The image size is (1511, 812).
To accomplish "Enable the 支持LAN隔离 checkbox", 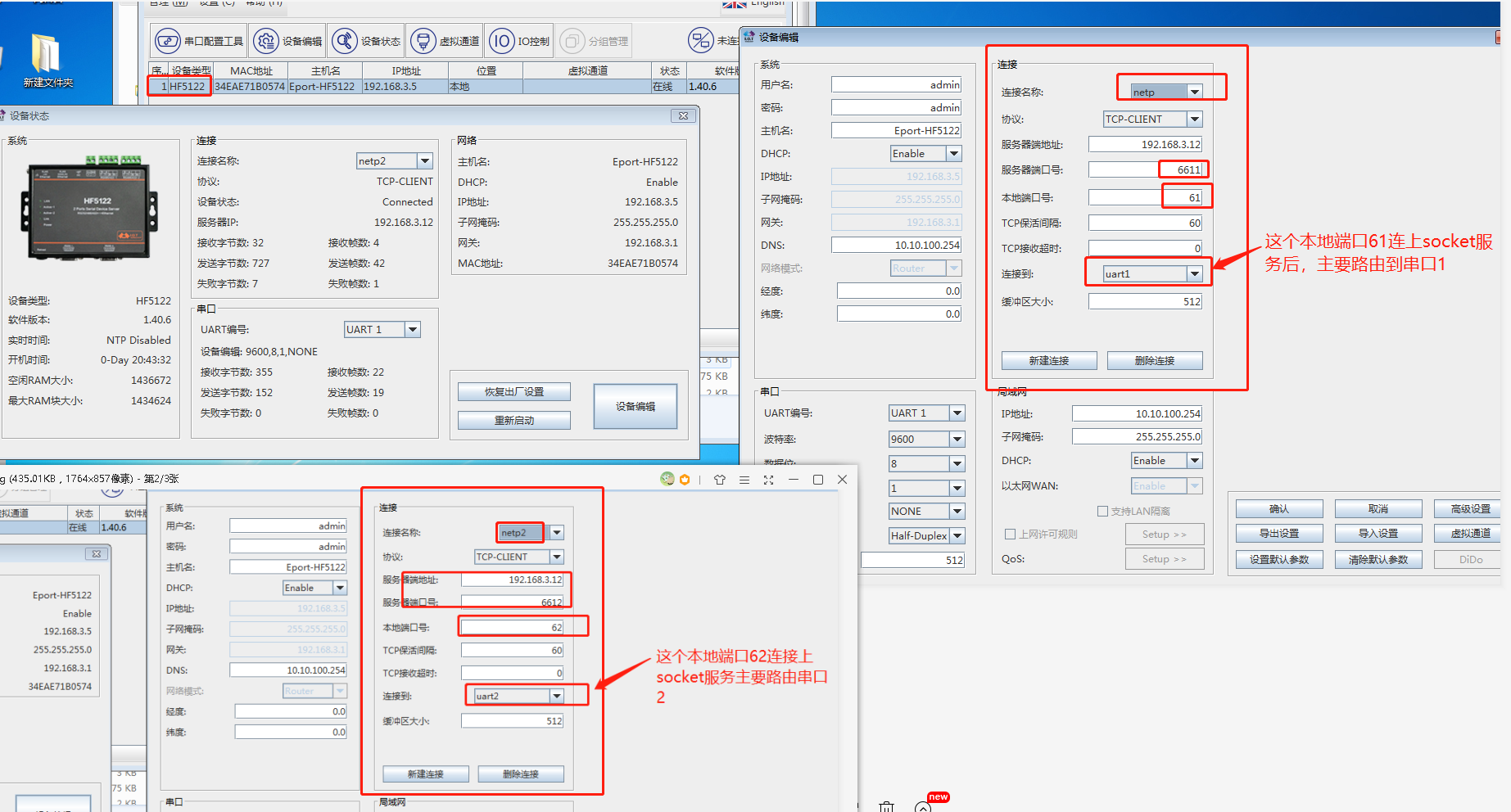I will point(1102,511).
